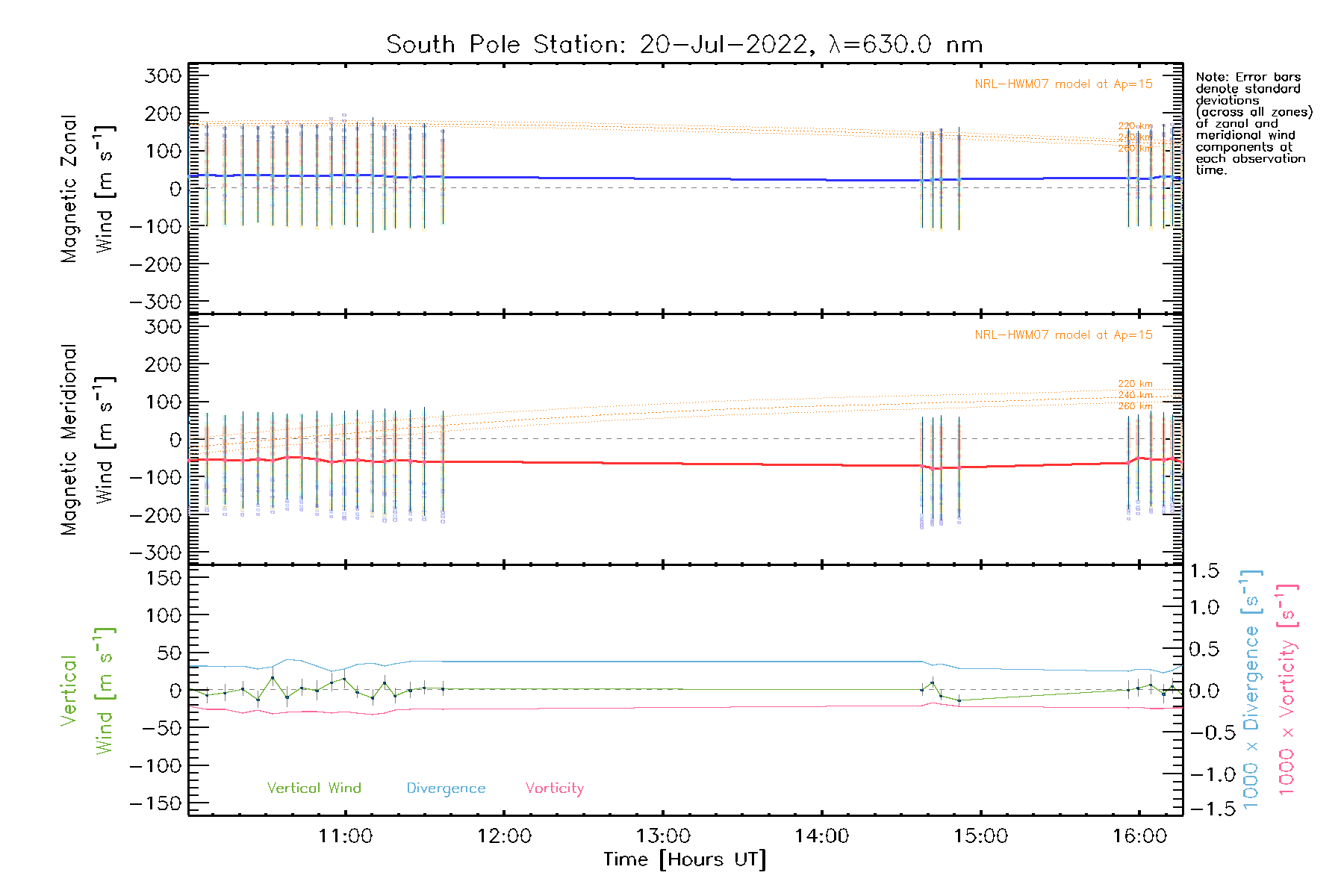Select the NRL-HWM07 label in zonal panel
Screen dimensions: 1344x896
[1063, 84]
